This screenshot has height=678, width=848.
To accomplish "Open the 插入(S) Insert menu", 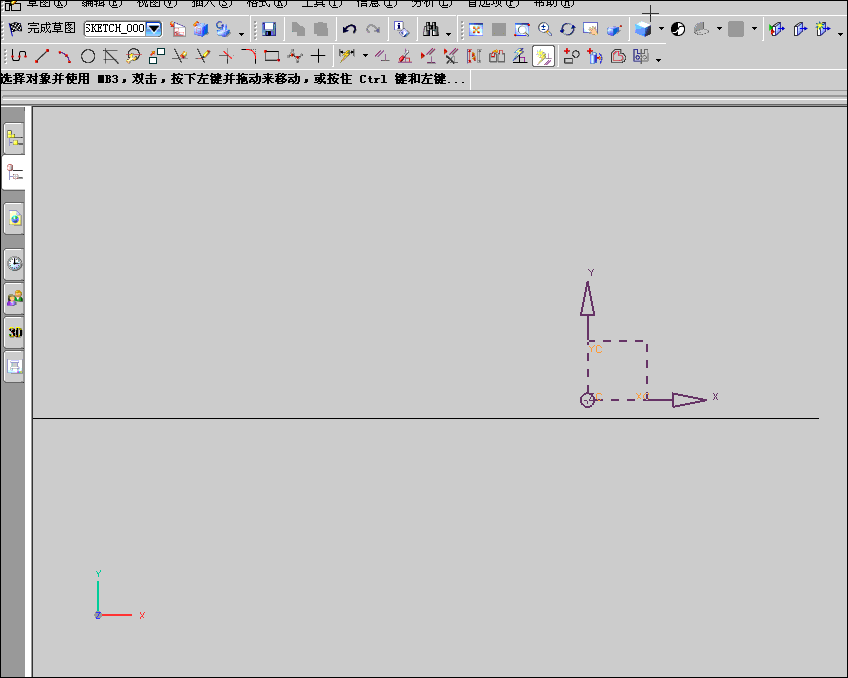I will (211, 3).
